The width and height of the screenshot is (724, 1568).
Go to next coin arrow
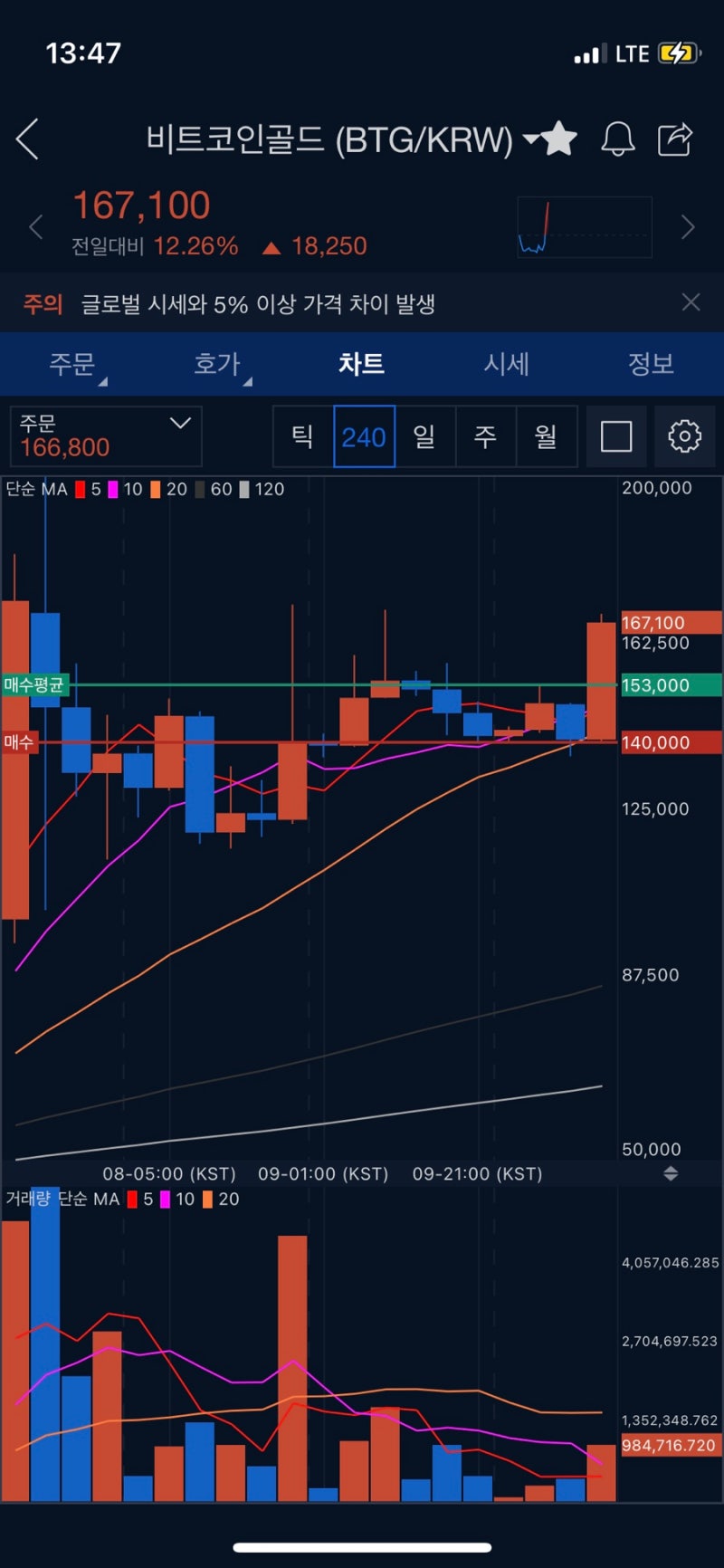tap(688, 227)
